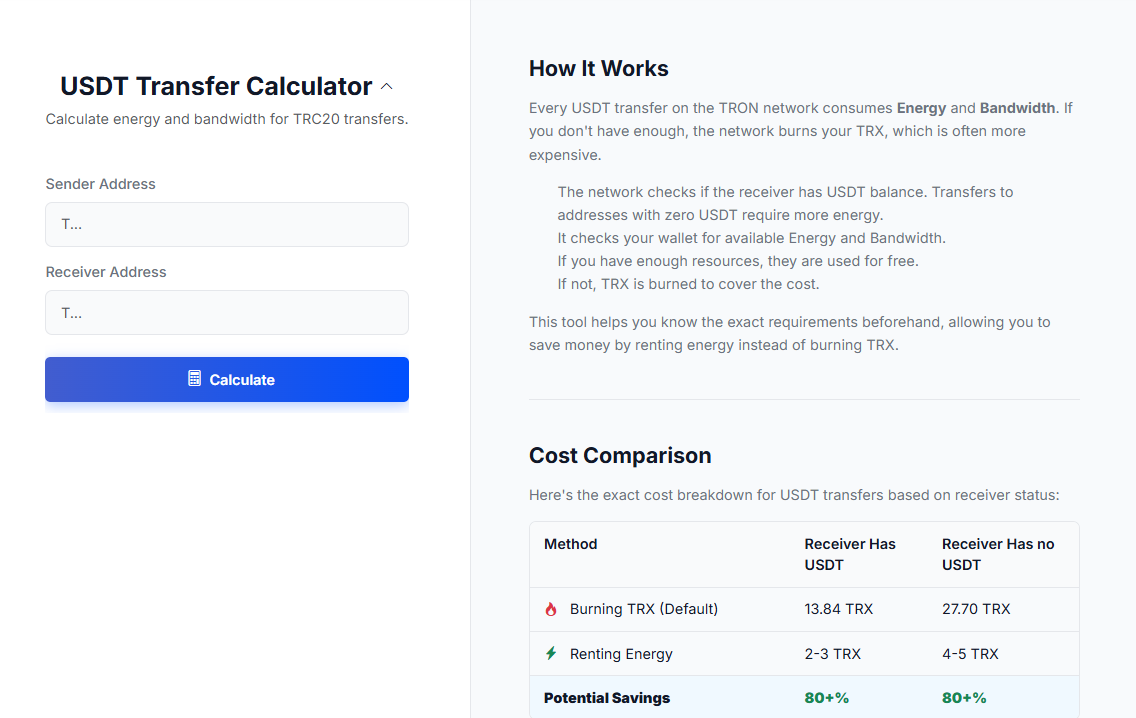Viewport: 1136px width, 718px height.
Task: Select the Method column header
Action: (571, 544)
